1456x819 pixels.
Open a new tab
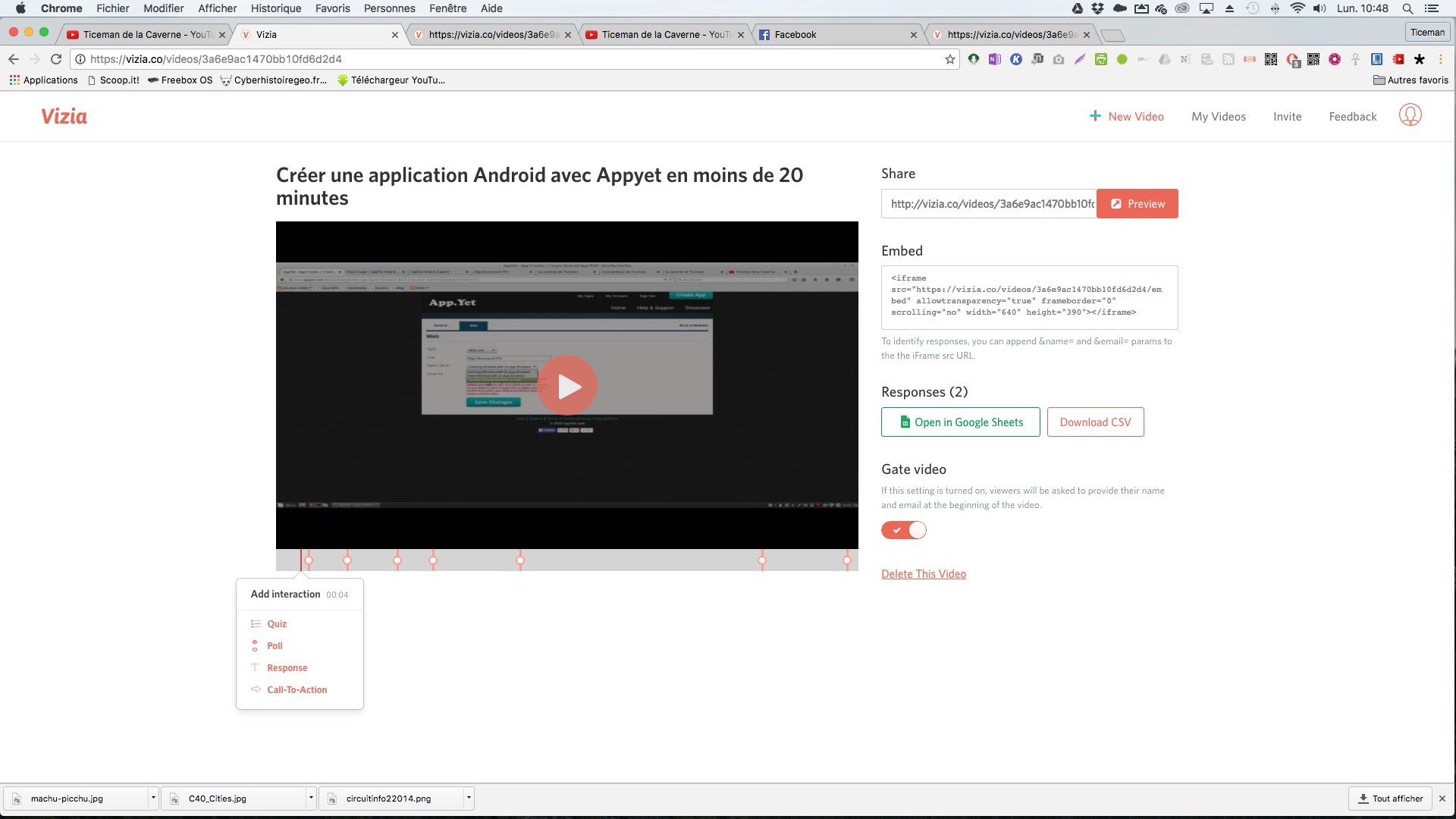tap(1112, 35)
